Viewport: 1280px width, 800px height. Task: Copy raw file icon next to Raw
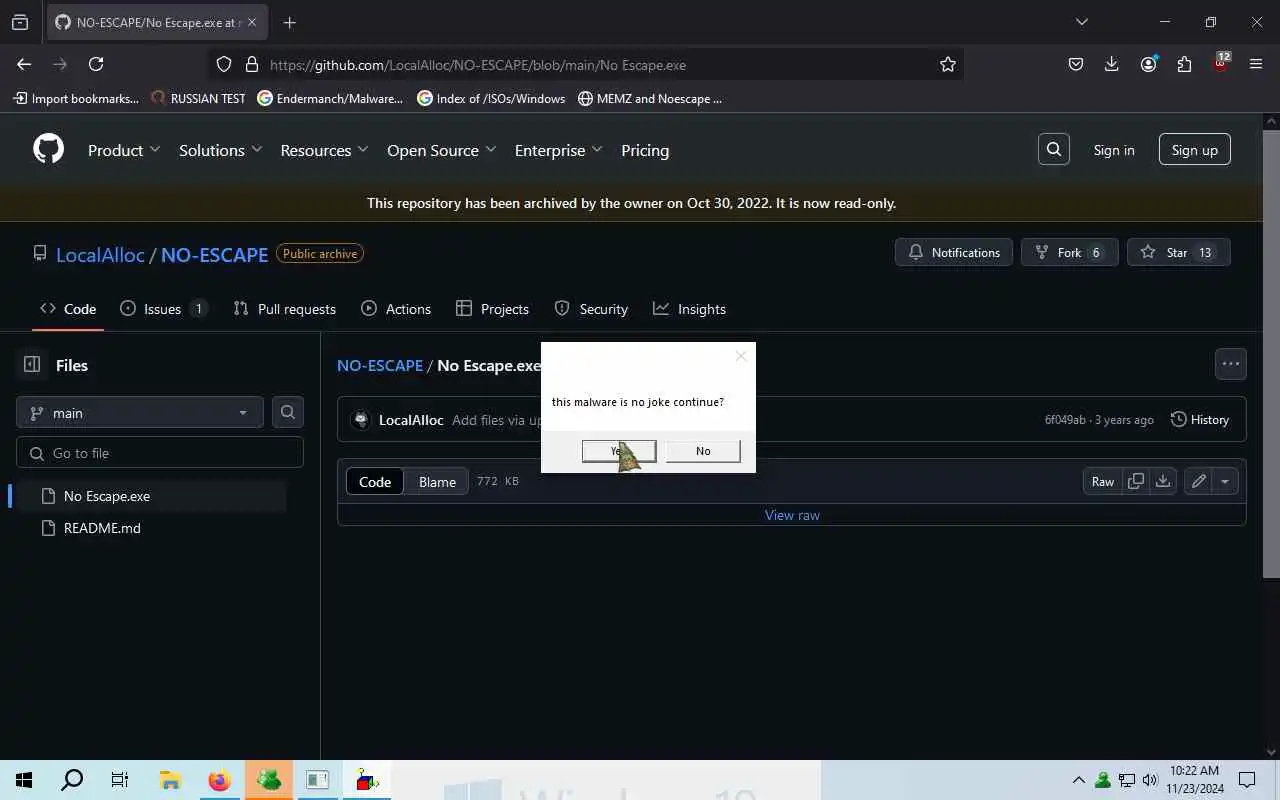click(1136, 481)
